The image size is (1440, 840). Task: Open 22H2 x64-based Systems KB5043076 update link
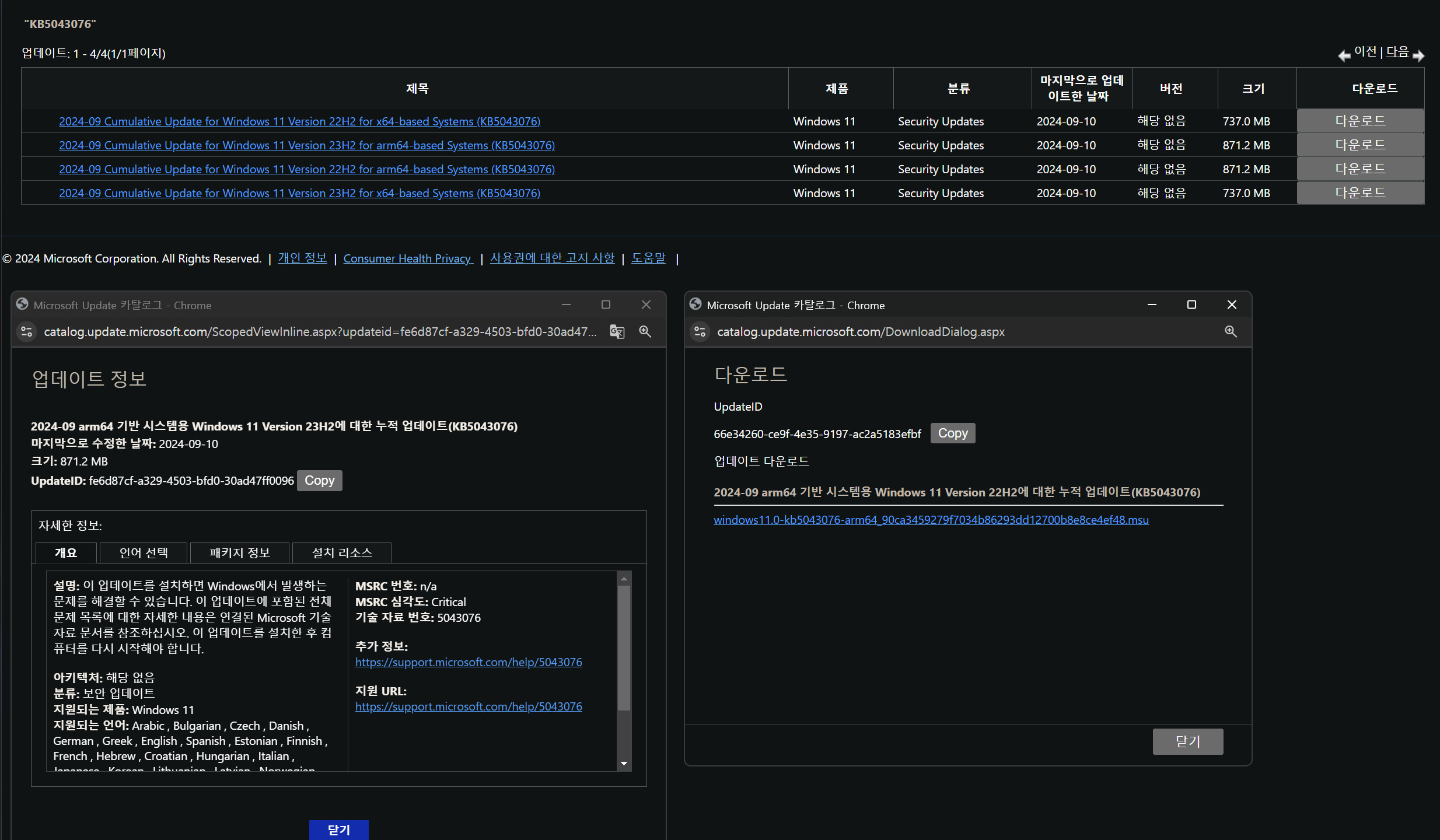(299, 121)
